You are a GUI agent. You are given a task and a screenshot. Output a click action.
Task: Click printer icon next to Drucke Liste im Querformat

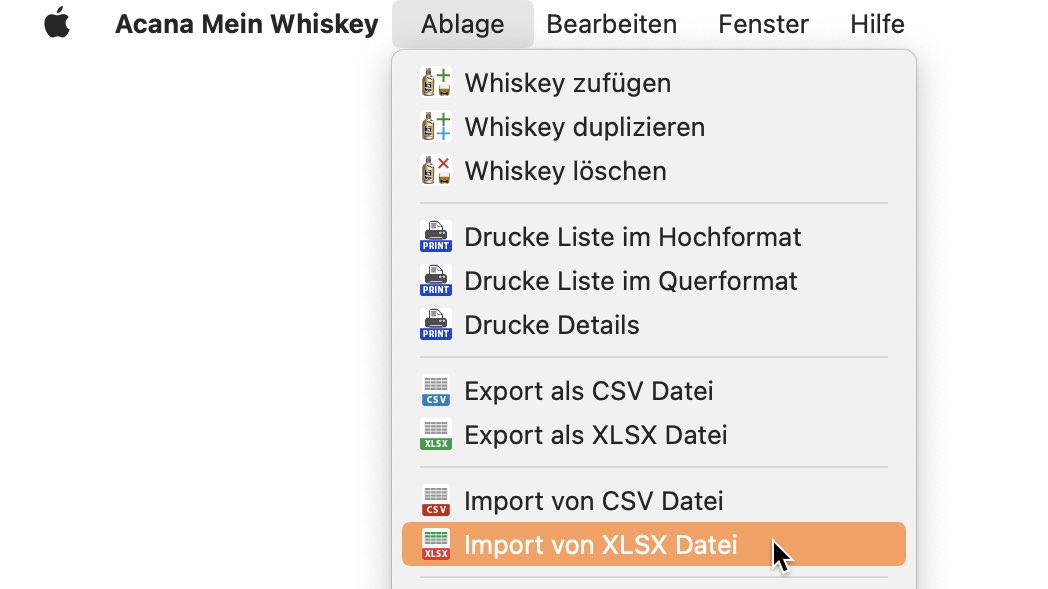click(x=436, y=281)
